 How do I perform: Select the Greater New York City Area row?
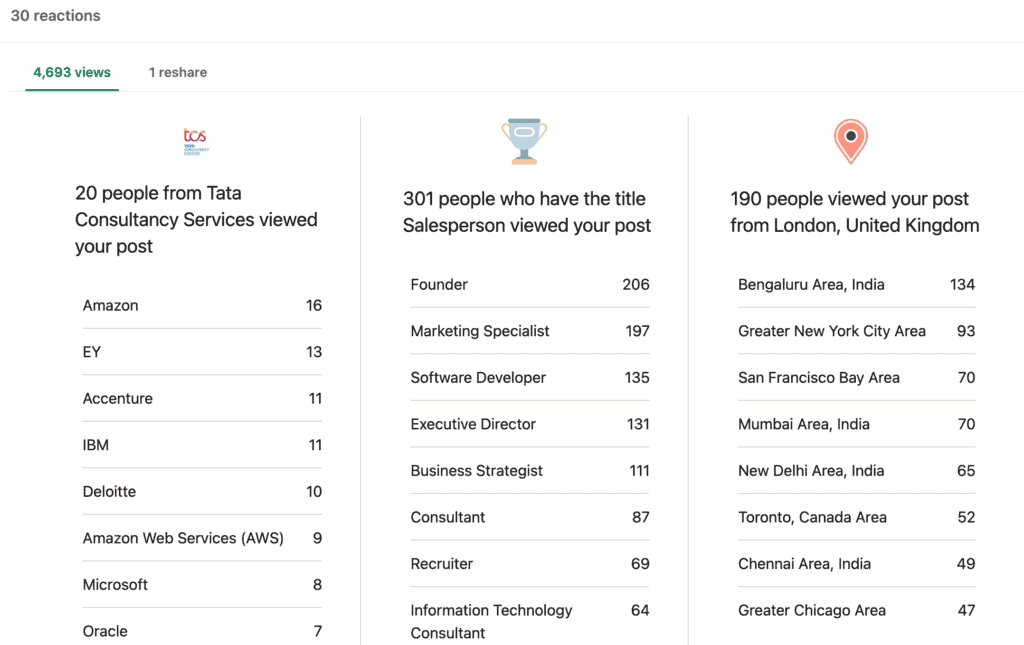[x=856, y=331]
